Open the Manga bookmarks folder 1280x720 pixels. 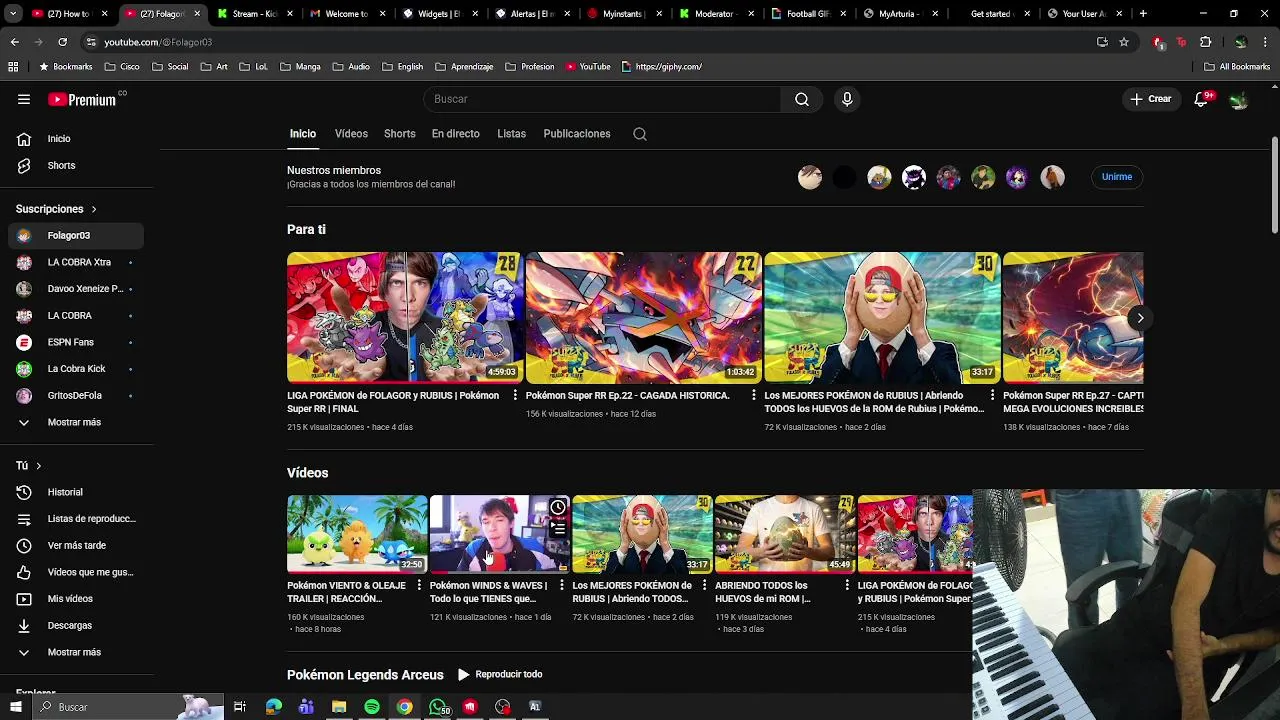click(300, 67)
